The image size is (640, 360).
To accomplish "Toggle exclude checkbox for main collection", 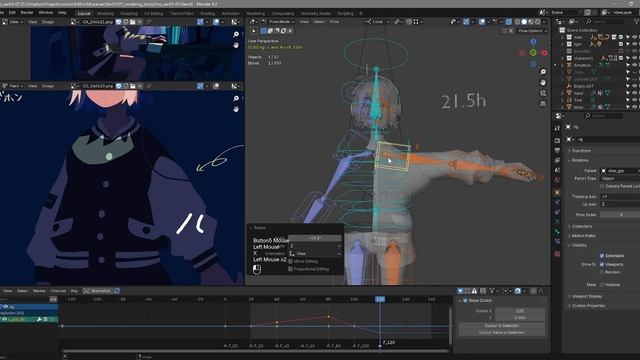I will pyautogui.click(x=621, y=37).
